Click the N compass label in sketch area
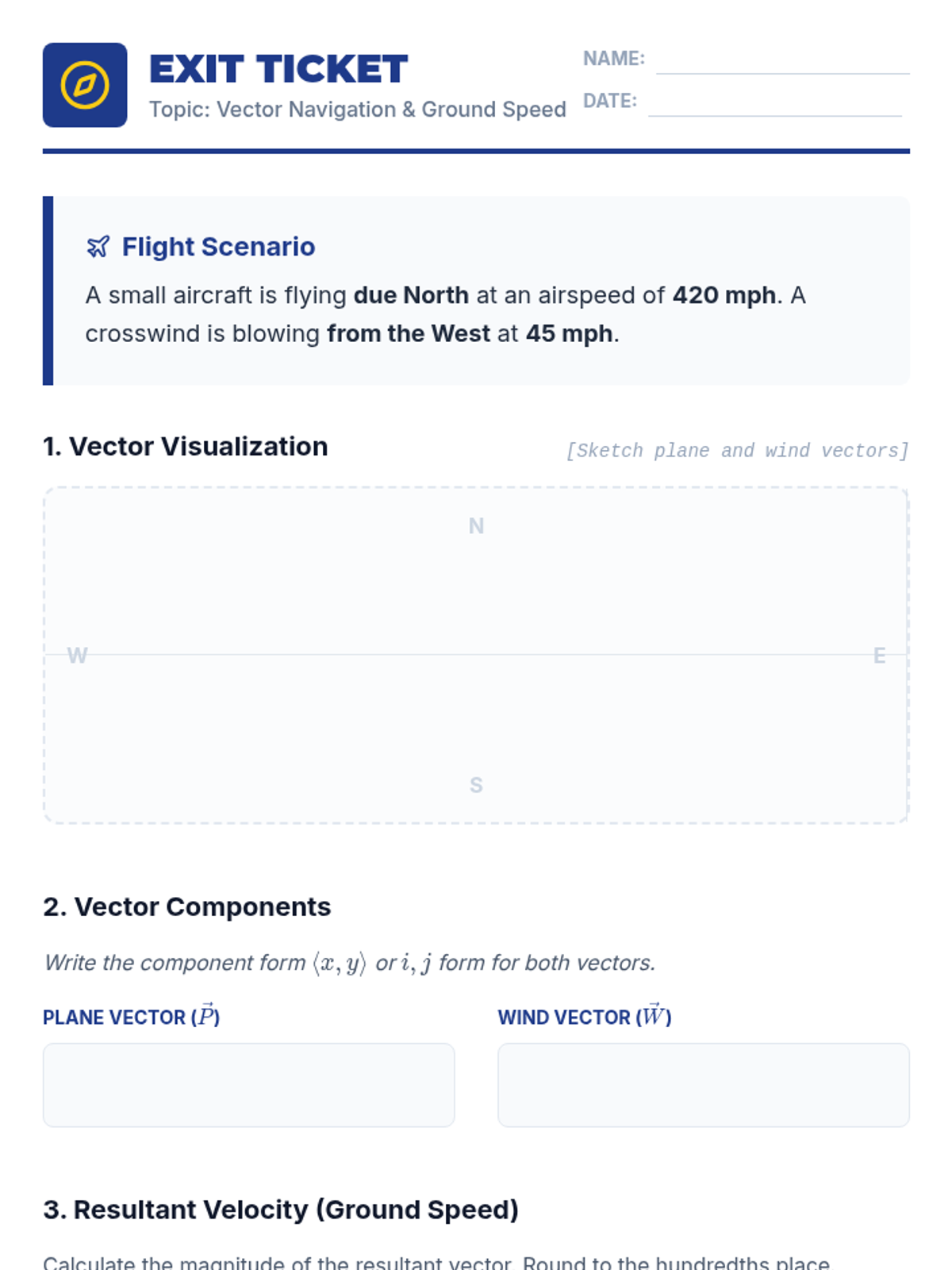The width and height of the screenshot is (952, 1270). click(x=476, y=526)
